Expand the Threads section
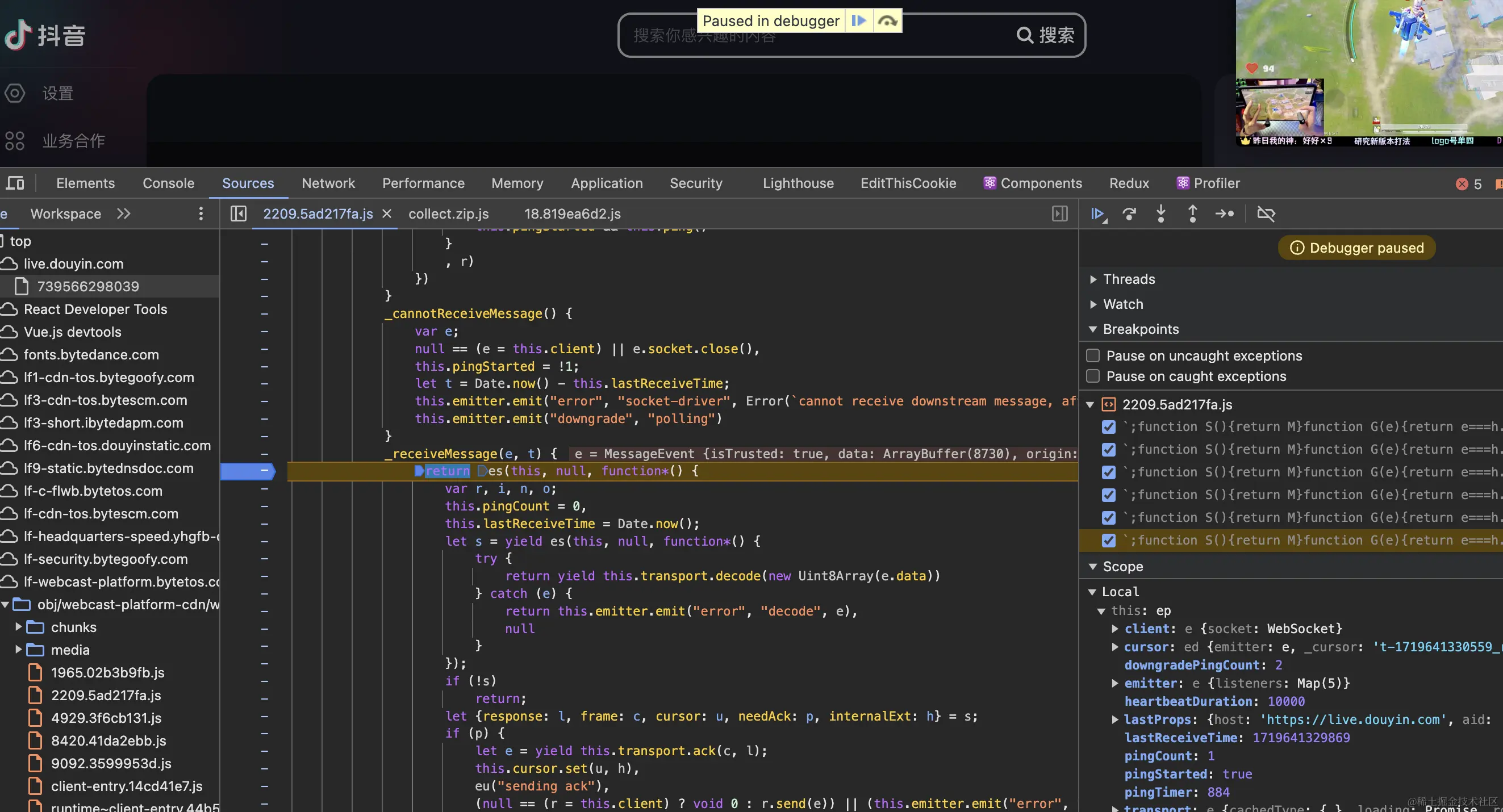 [1093, 279]
